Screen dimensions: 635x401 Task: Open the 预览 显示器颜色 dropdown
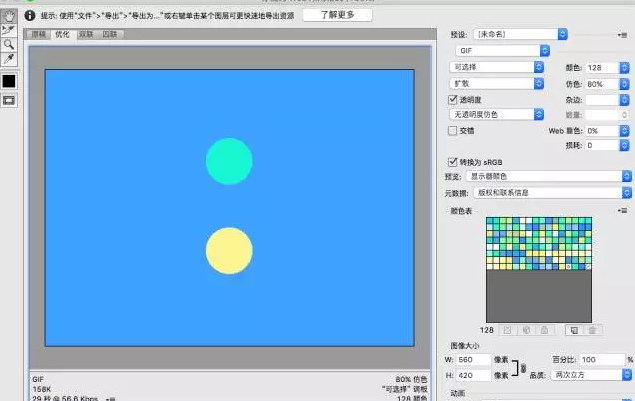click(x=549, y=176)
